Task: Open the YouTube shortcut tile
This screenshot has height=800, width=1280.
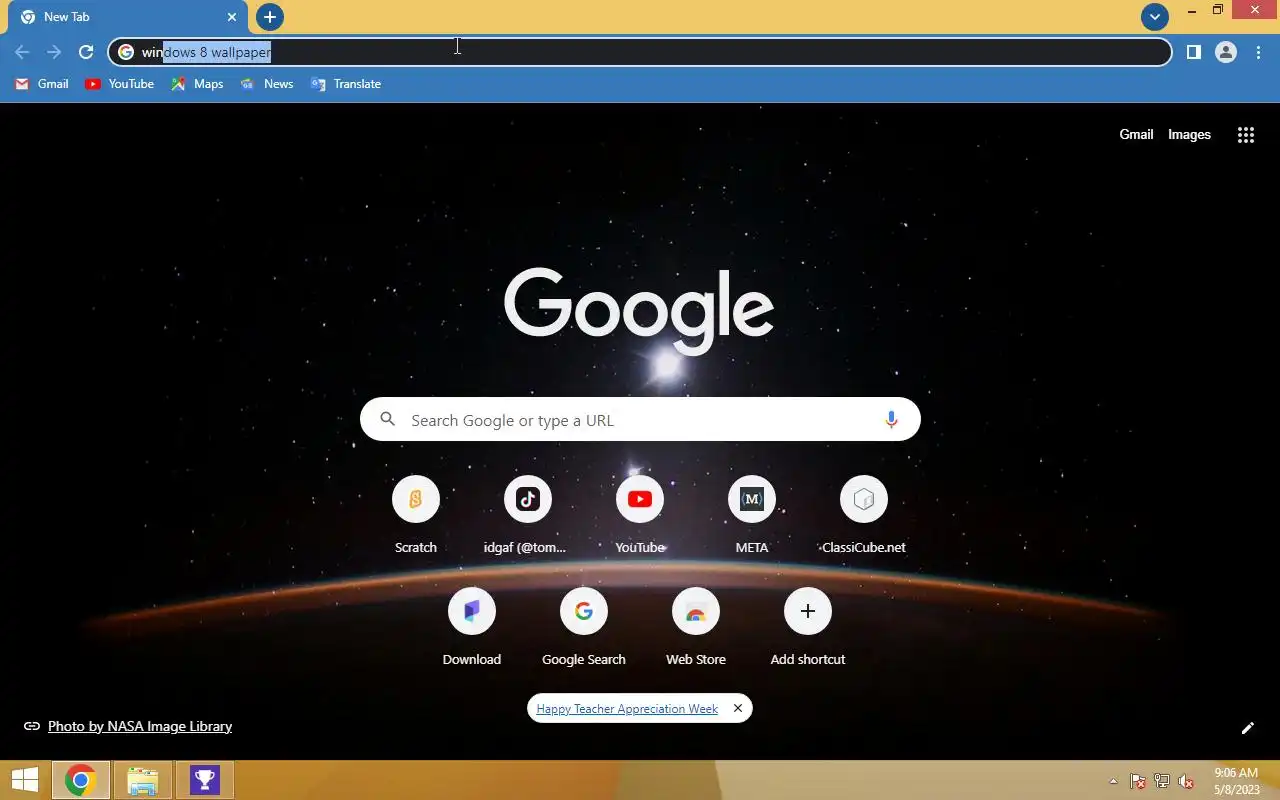Action: click(640, 515)
